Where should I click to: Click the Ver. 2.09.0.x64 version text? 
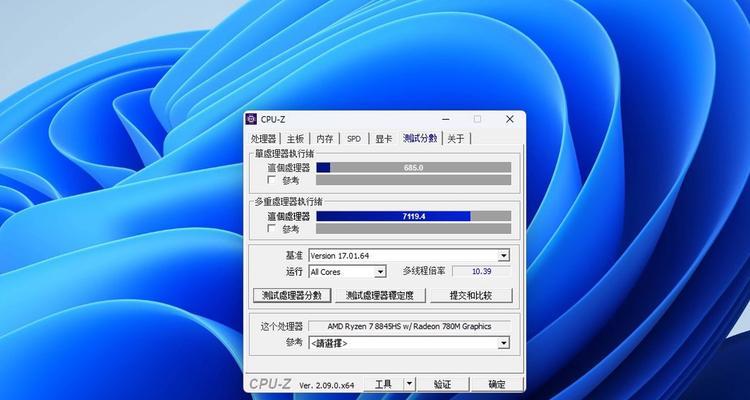coord(327,385)
